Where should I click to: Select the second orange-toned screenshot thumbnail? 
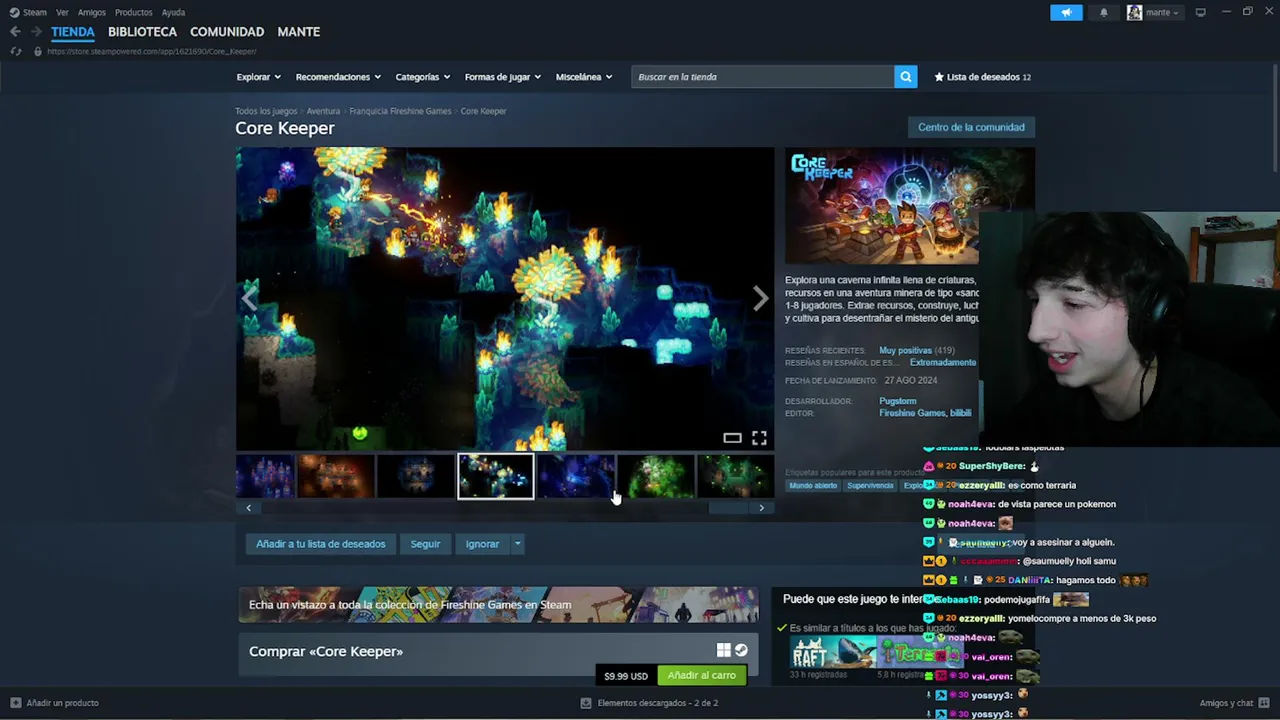[336, 476]
